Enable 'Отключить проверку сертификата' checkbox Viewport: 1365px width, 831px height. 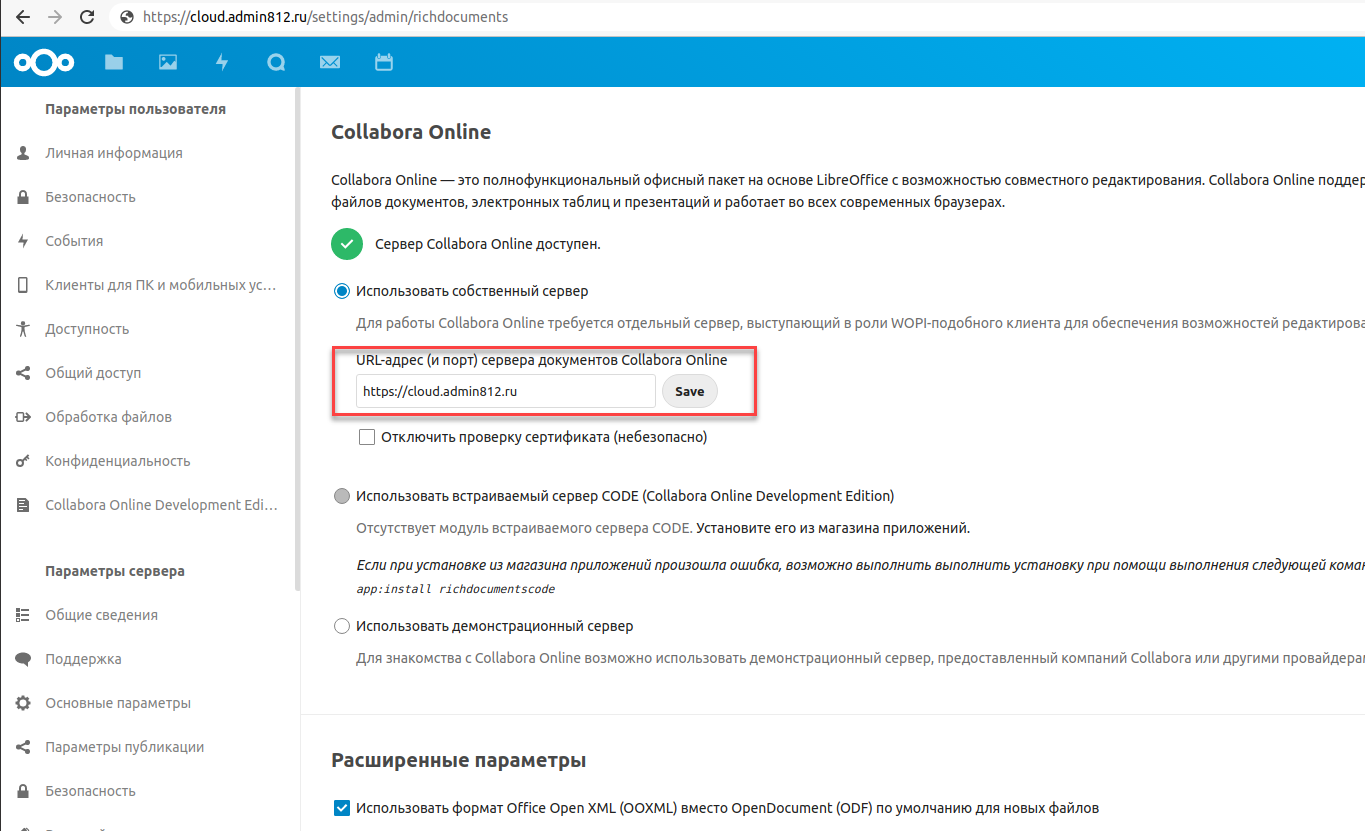click(367, 437)
